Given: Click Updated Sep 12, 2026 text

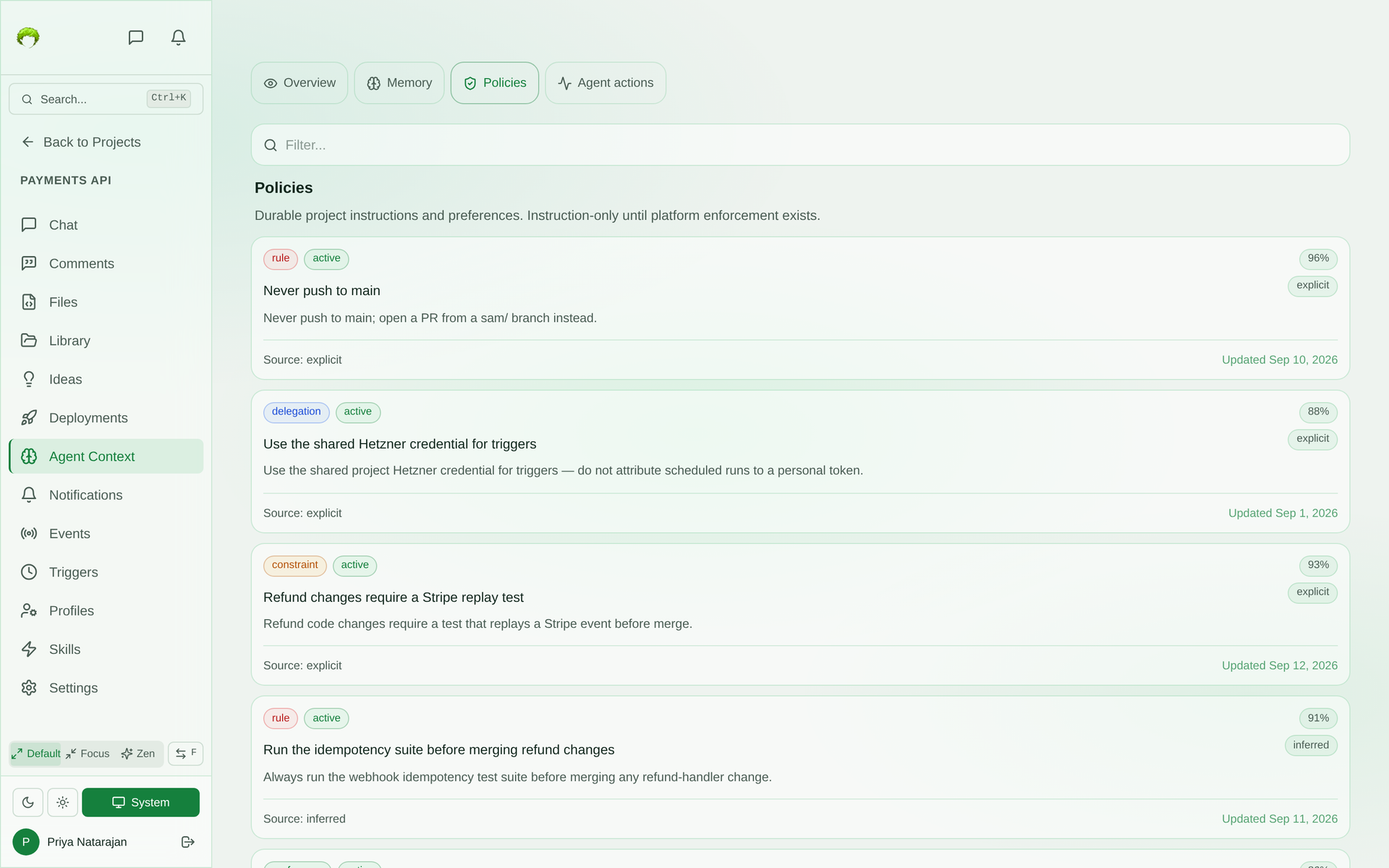Looking at the screenshot, I should (x=1280, y=665).
